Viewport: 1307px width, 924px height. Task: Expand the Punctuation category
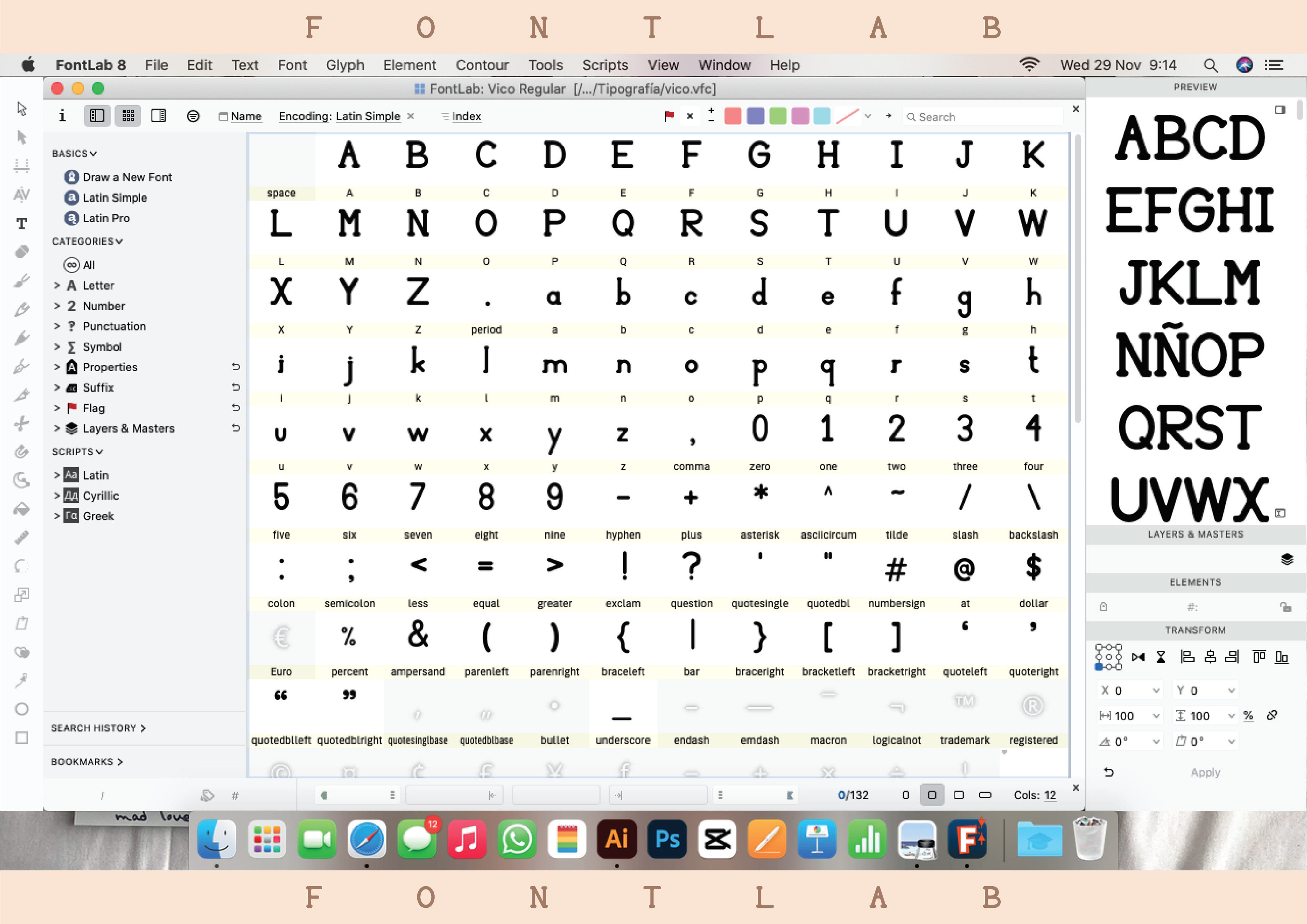click(57, 326)
